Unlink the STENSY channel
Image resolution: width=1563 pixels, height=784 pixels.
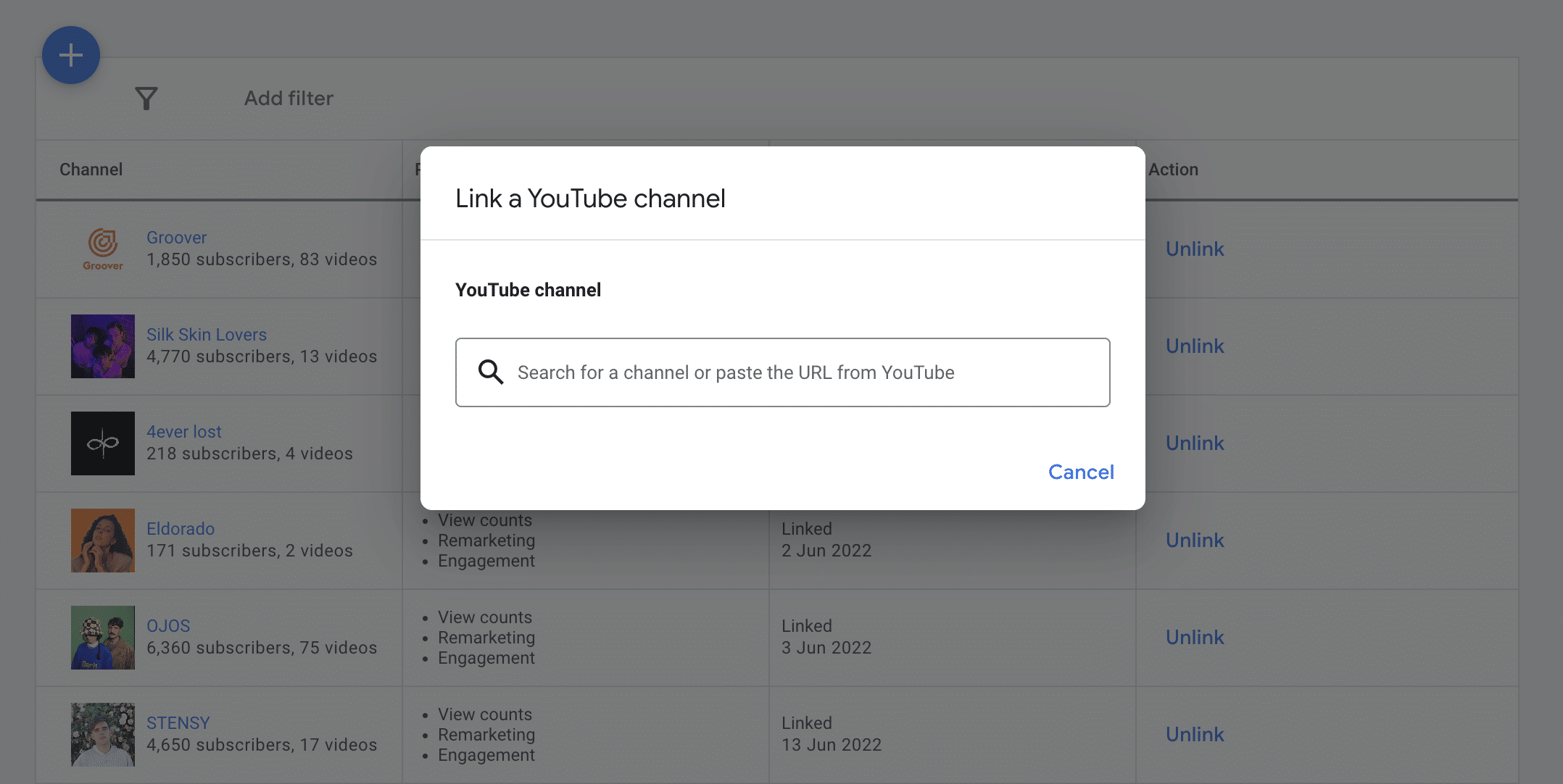(1195, 735)
